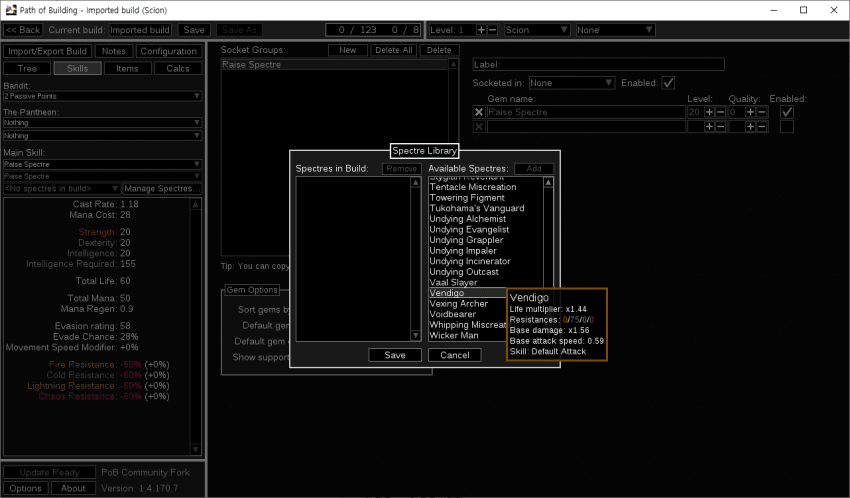
Task: Decrease character level with minus button
Action: click(492, 30)
